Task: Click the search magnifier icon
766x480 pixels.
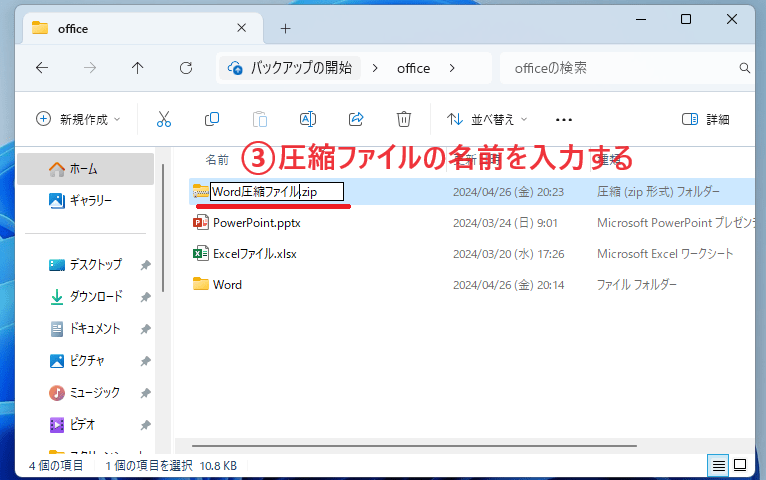Action: click(x=745, y=68)
